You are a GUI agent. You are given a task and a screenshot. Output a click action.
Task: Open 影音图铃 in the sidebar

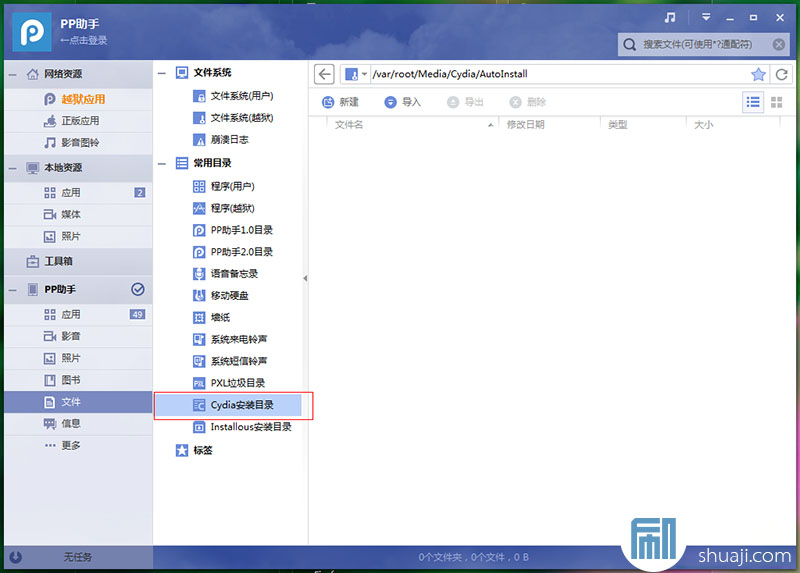[x=78, y=143]
